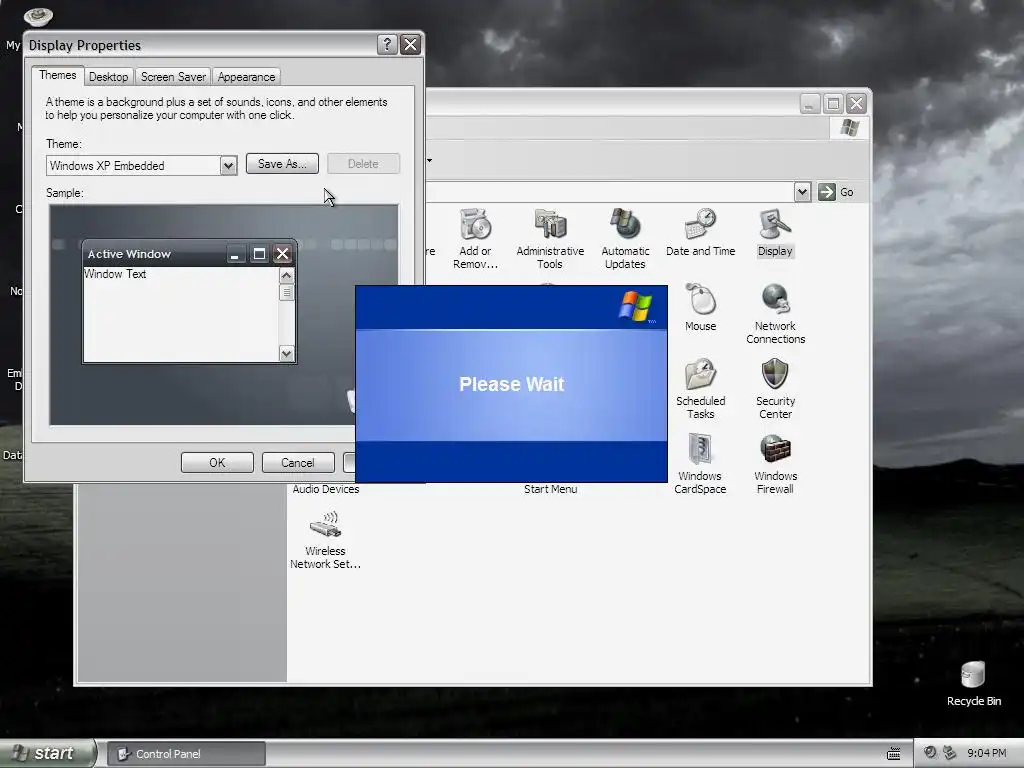Screen dimensions: 1024x768
Task: Open Date and Time applet
Action: 700,232
